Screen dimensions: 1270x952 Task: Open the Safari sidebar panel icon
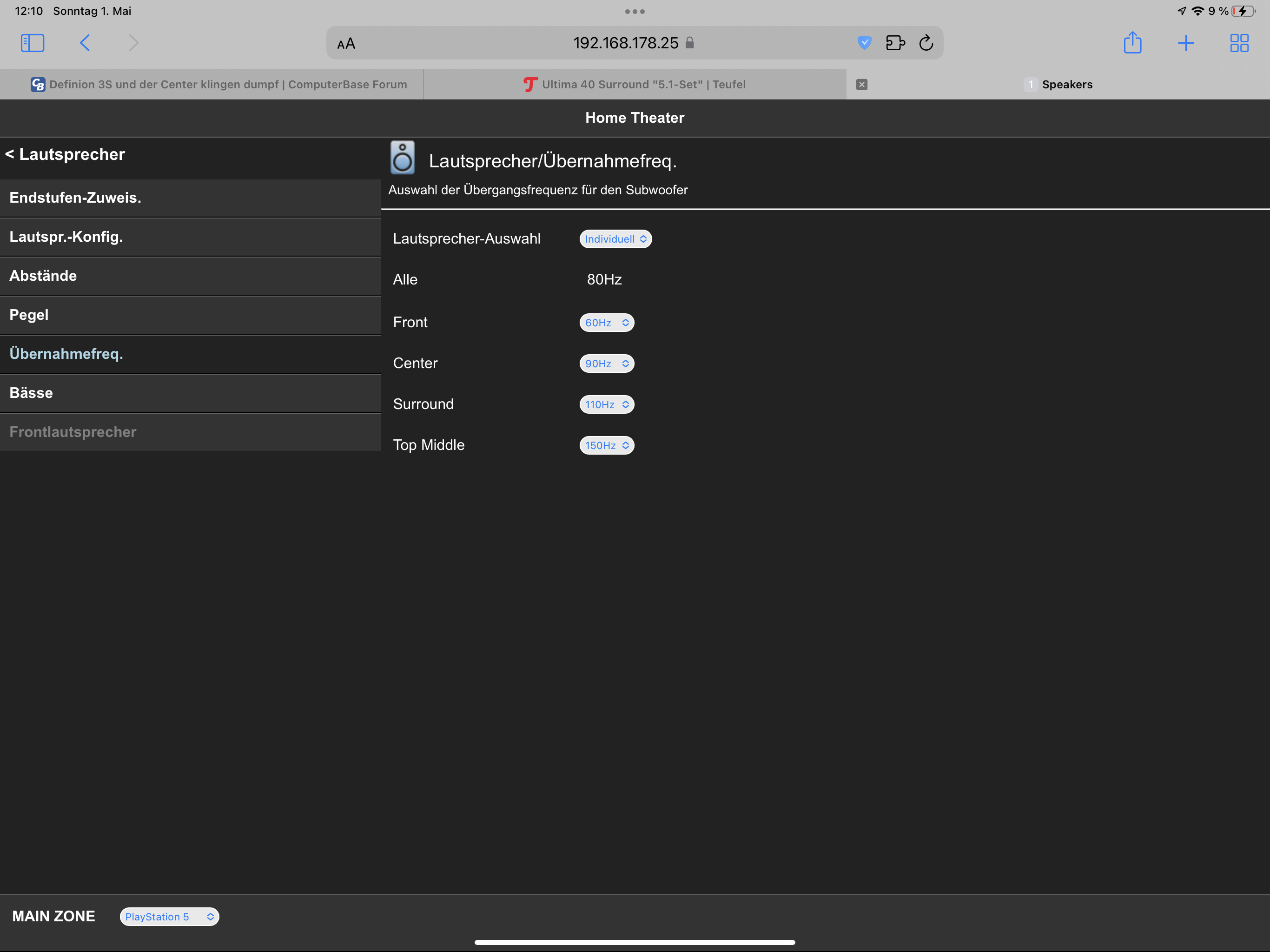point(32,43)
